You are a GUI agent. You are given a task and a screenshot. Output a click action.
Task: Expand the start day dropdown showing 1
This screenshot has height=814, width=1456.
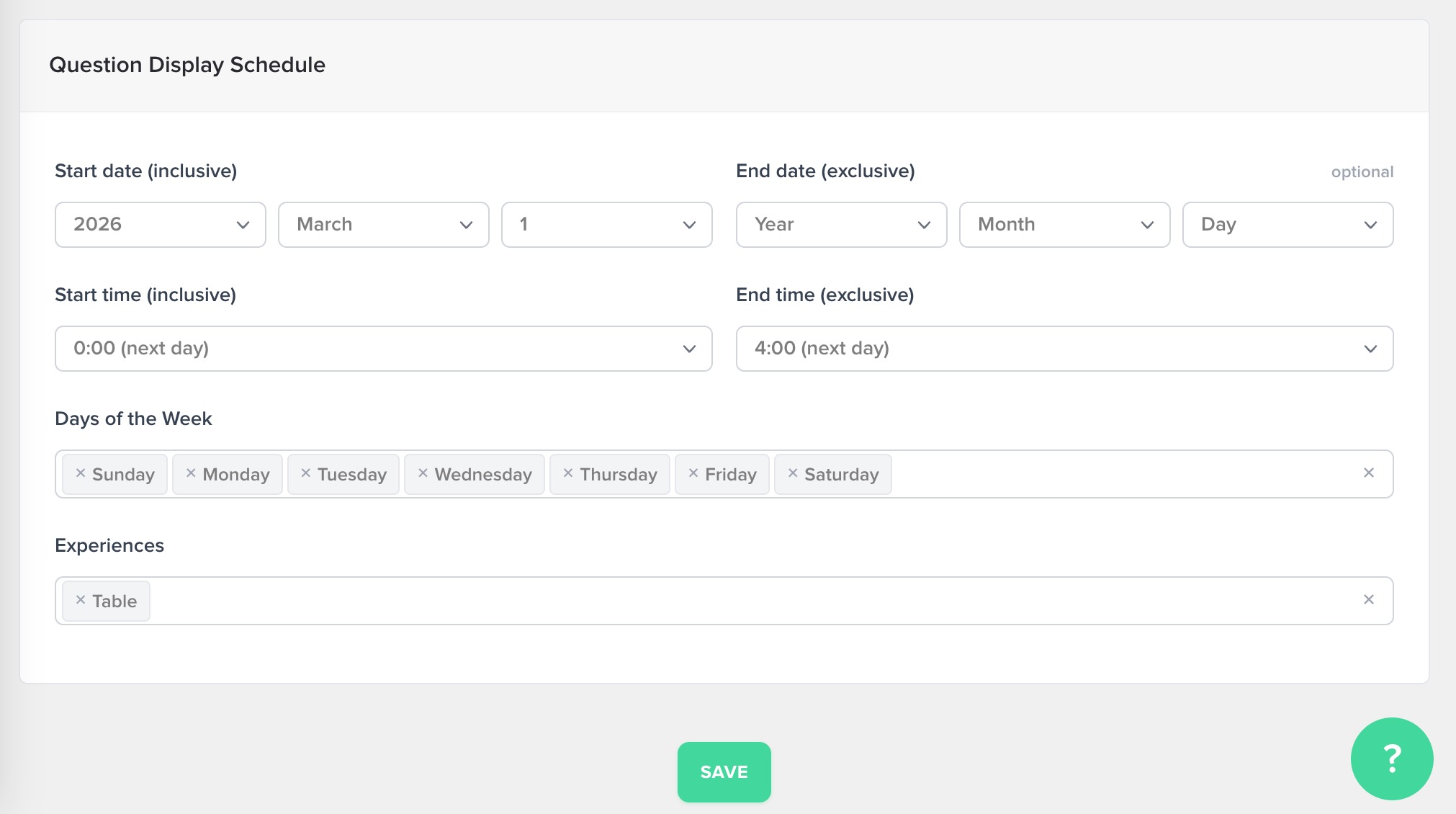pos(606,225)
